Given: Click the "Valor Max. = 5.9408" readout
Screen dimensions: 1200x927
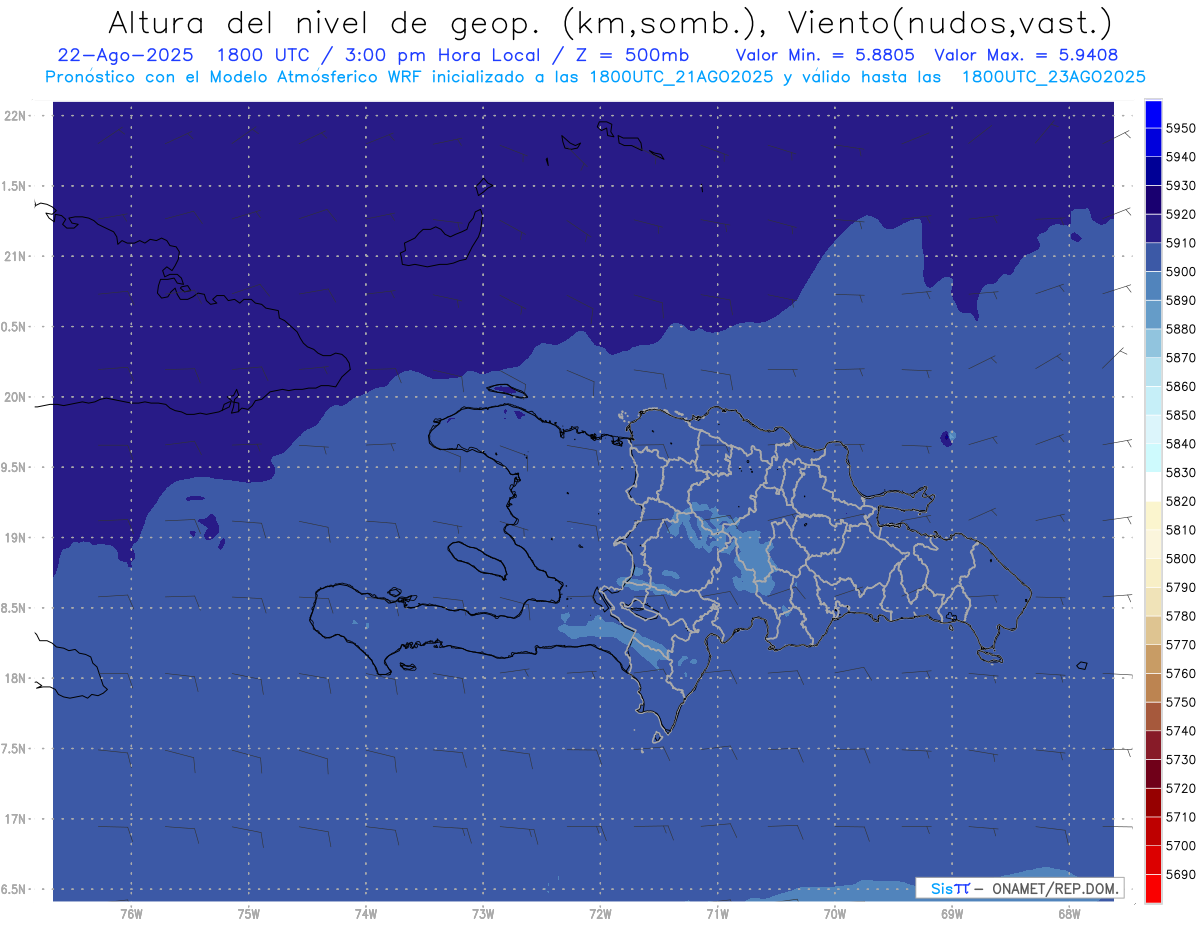Looking at the screenshot, I should (x=1026, y=55).
